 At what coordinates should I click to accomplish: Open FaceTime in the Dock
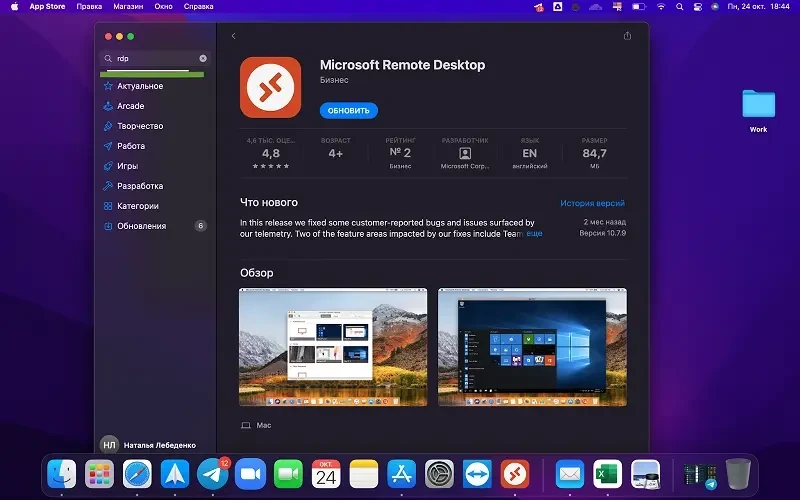(288, 474)
